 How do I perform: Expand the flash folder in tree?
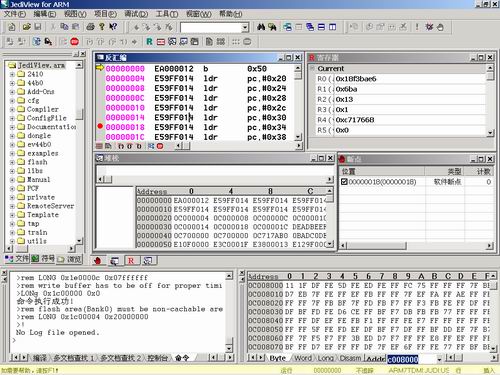[x=12, y=162]
